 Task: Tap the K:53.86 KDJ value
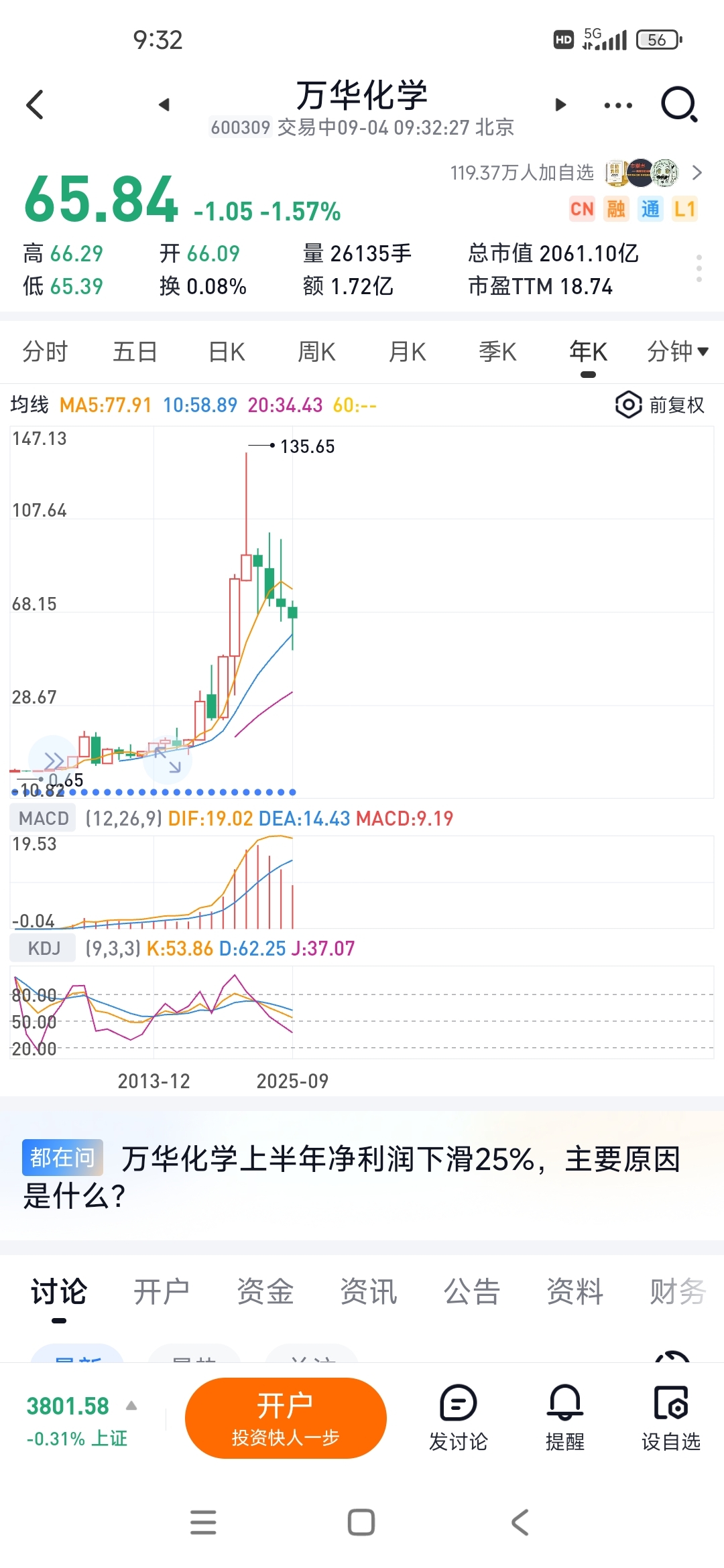point(180,948)
